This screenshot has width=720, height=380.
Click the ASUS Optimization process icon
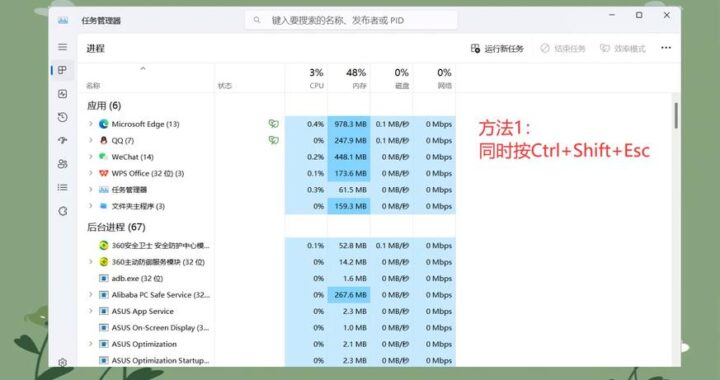click(x=104, y=344)
